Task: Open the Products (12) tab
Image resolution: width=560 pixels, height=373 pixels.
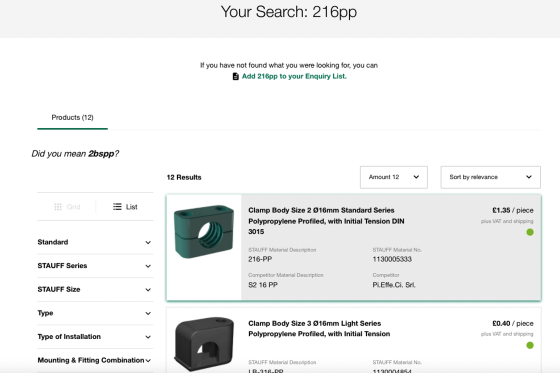Action: pos(72,118)
